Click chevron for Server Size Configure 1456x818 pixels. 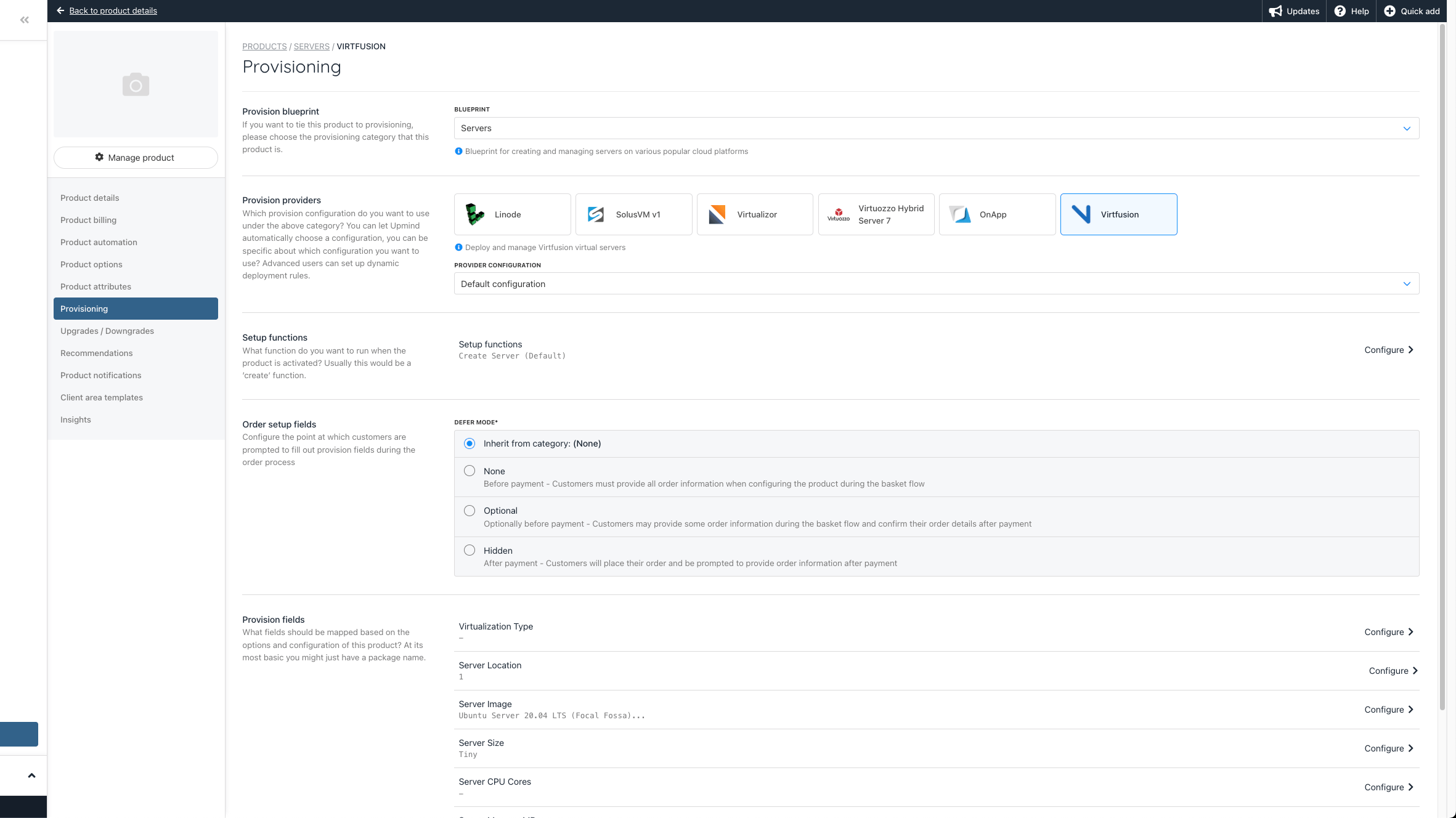[x=1411, y=748]
